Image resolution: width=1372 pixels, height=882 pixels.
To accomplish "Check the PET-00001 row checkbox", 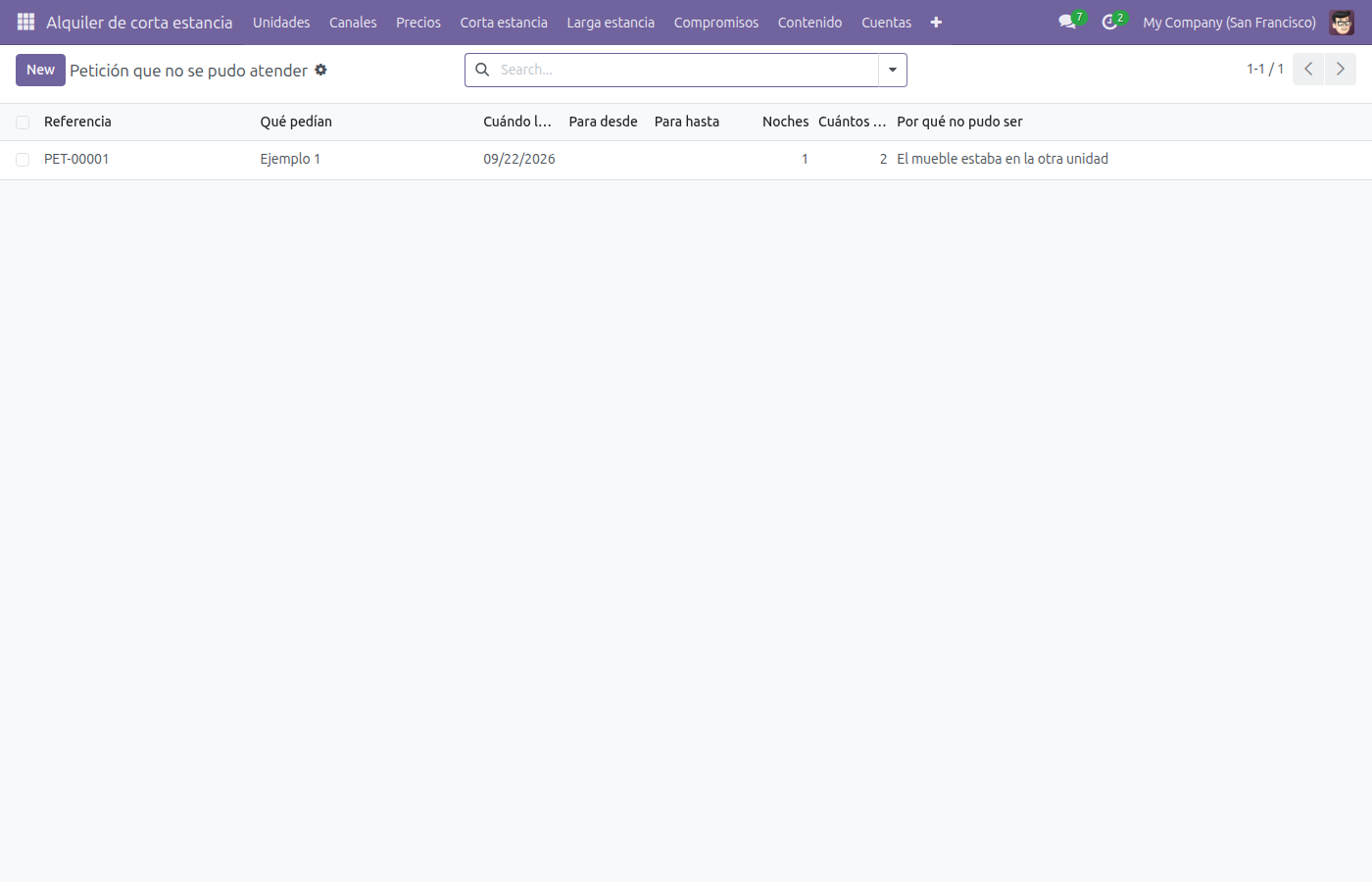I will (x=23, y=160).
